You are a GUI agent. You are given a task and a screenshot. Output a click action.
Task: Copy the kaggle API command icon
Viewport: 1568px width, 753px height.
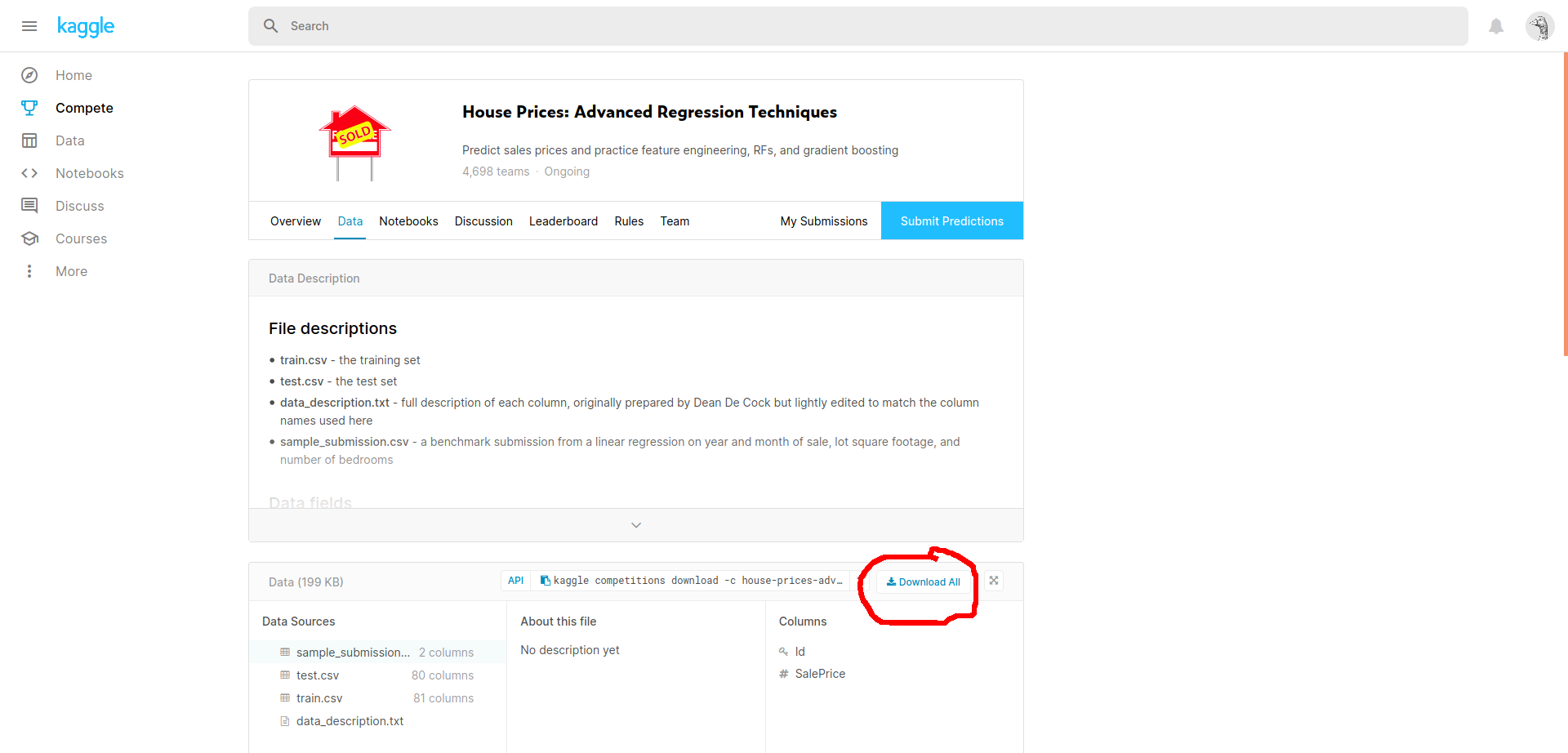pos(545,581)
